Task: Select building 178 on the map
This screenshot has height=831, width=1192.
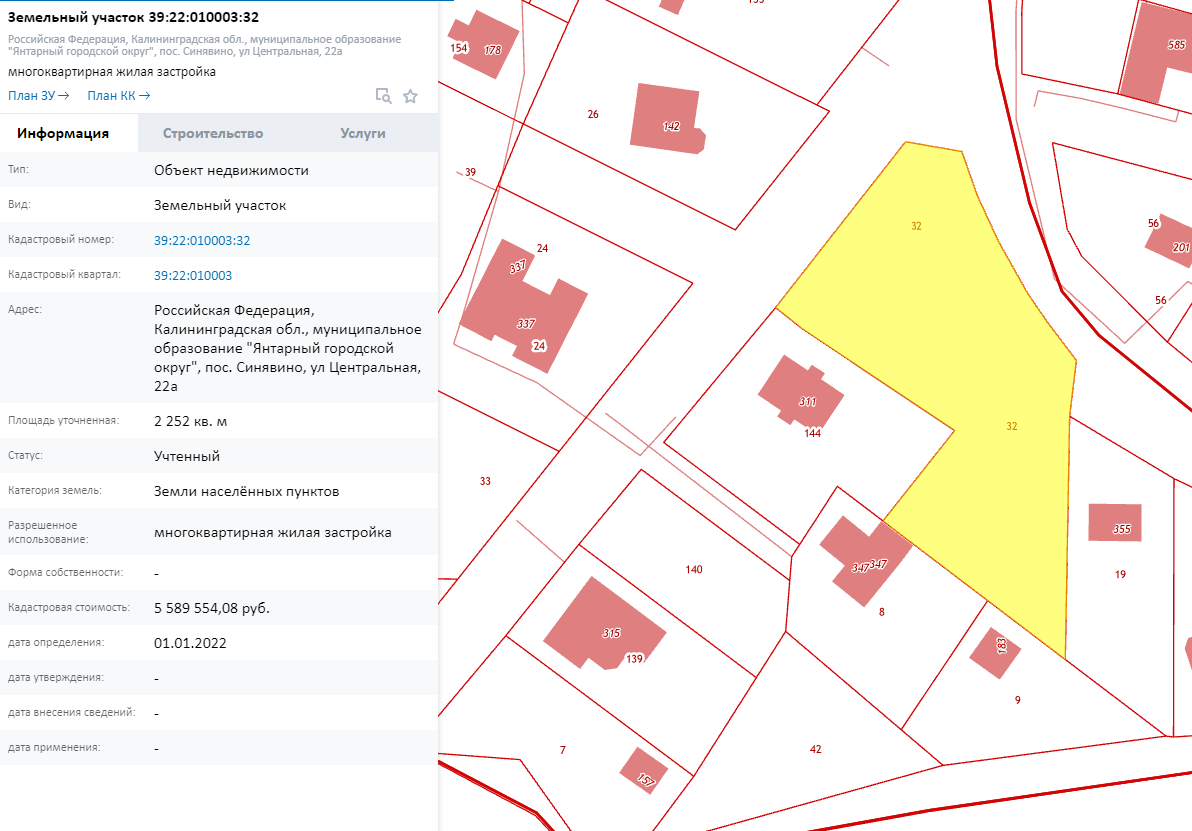Action: point(487,45)
